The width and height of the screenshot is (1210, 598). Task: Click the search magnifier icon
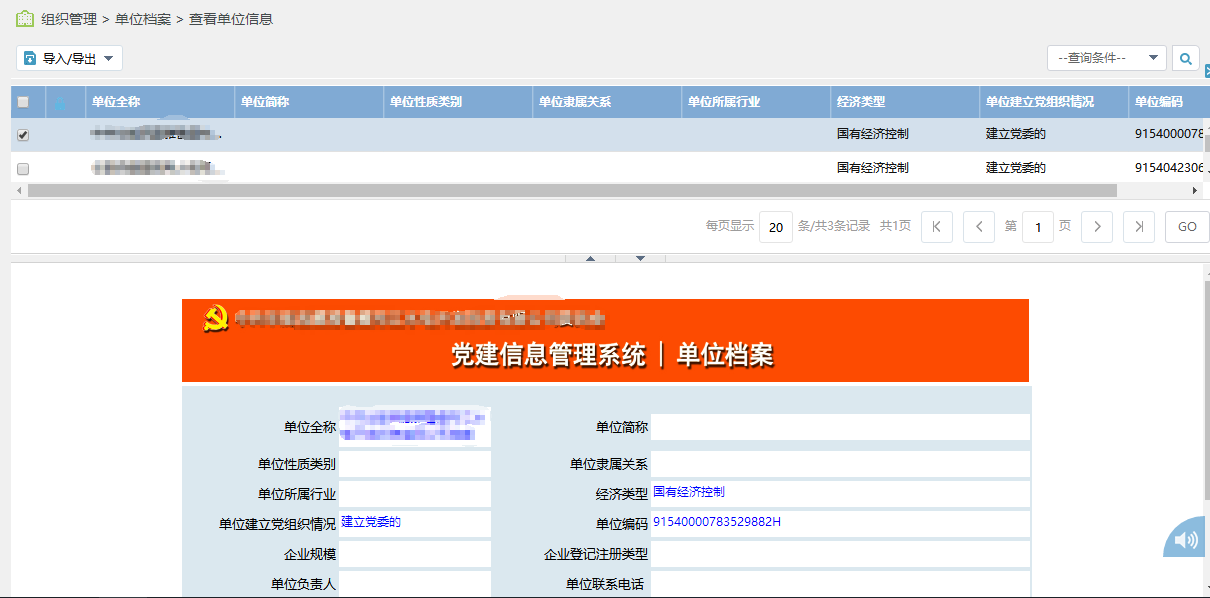pyautogui.click(x=1185, y=59)
